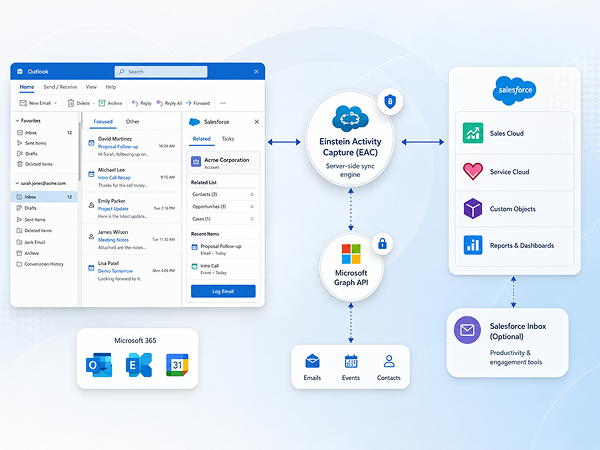The width and height of the screenshot is (600, 450).
Task: Switch to the Focused inbox tab
Action: pyautogui.click(x=103, y=122)
